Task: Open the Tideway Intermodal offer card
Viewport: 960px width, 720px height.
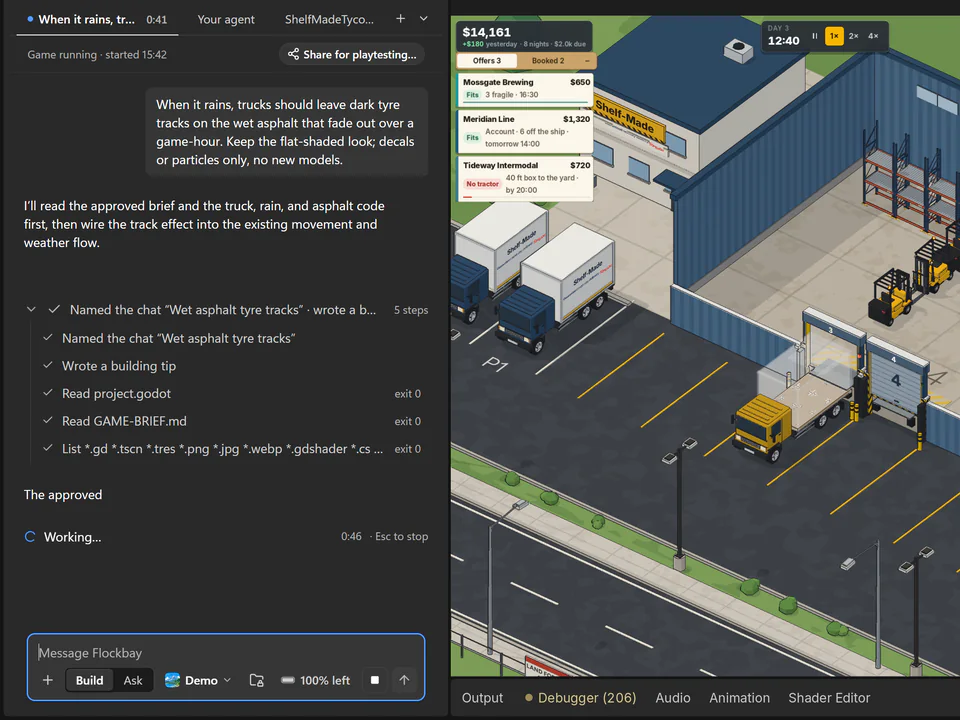Action: point(526,179)
